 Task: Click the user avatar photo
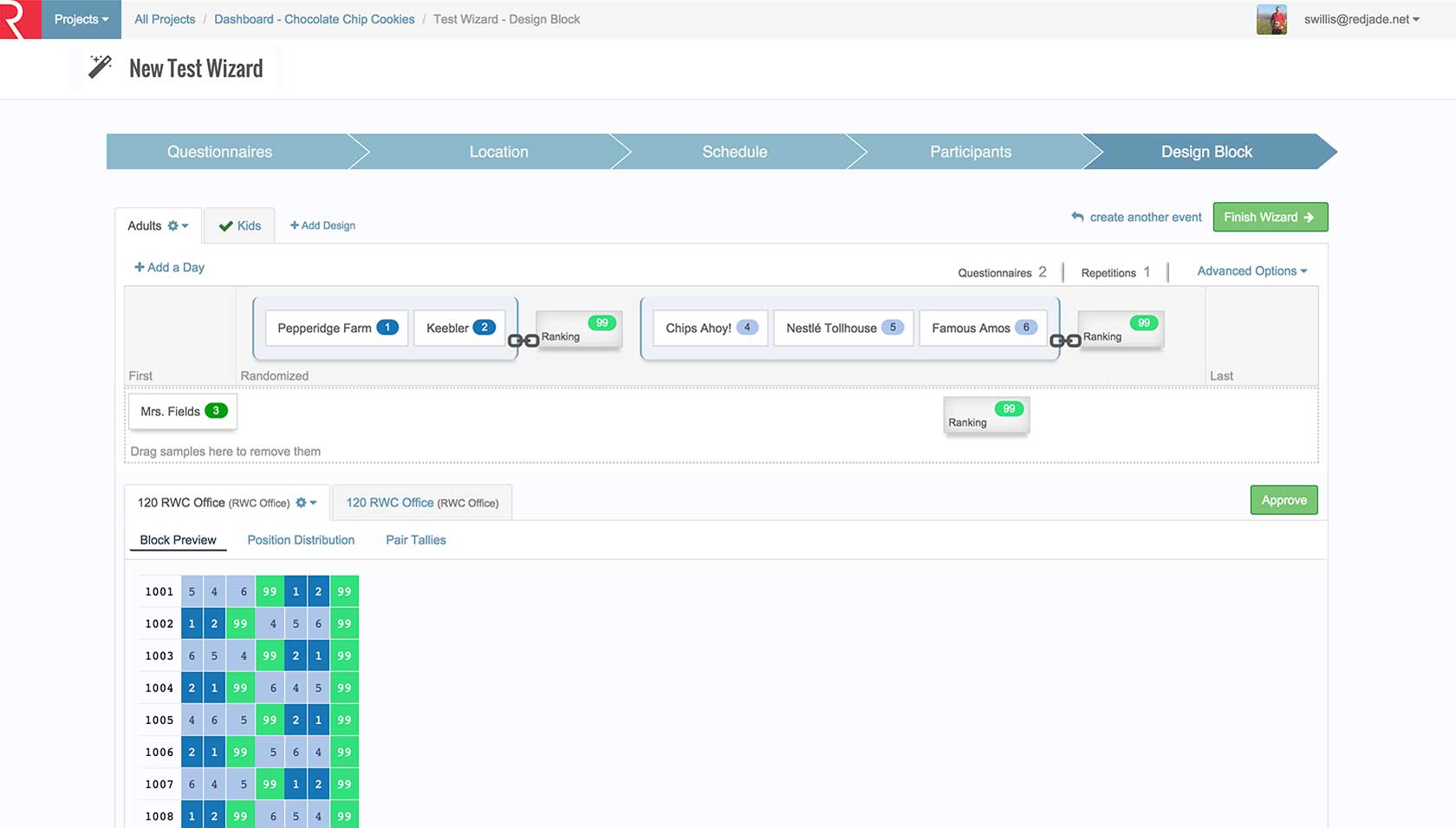[1271, 19]
